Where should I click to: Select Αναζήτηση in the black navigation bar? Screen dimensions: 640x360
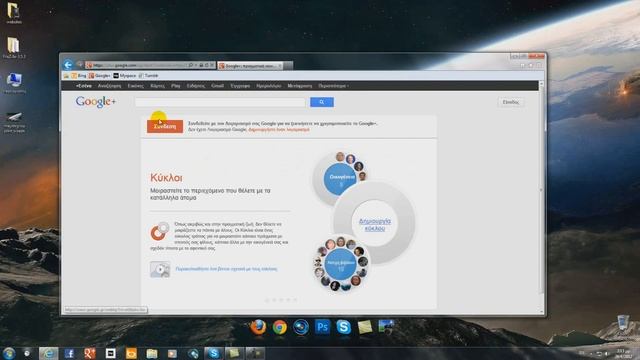pyautogui.click(x=109, y=86)
